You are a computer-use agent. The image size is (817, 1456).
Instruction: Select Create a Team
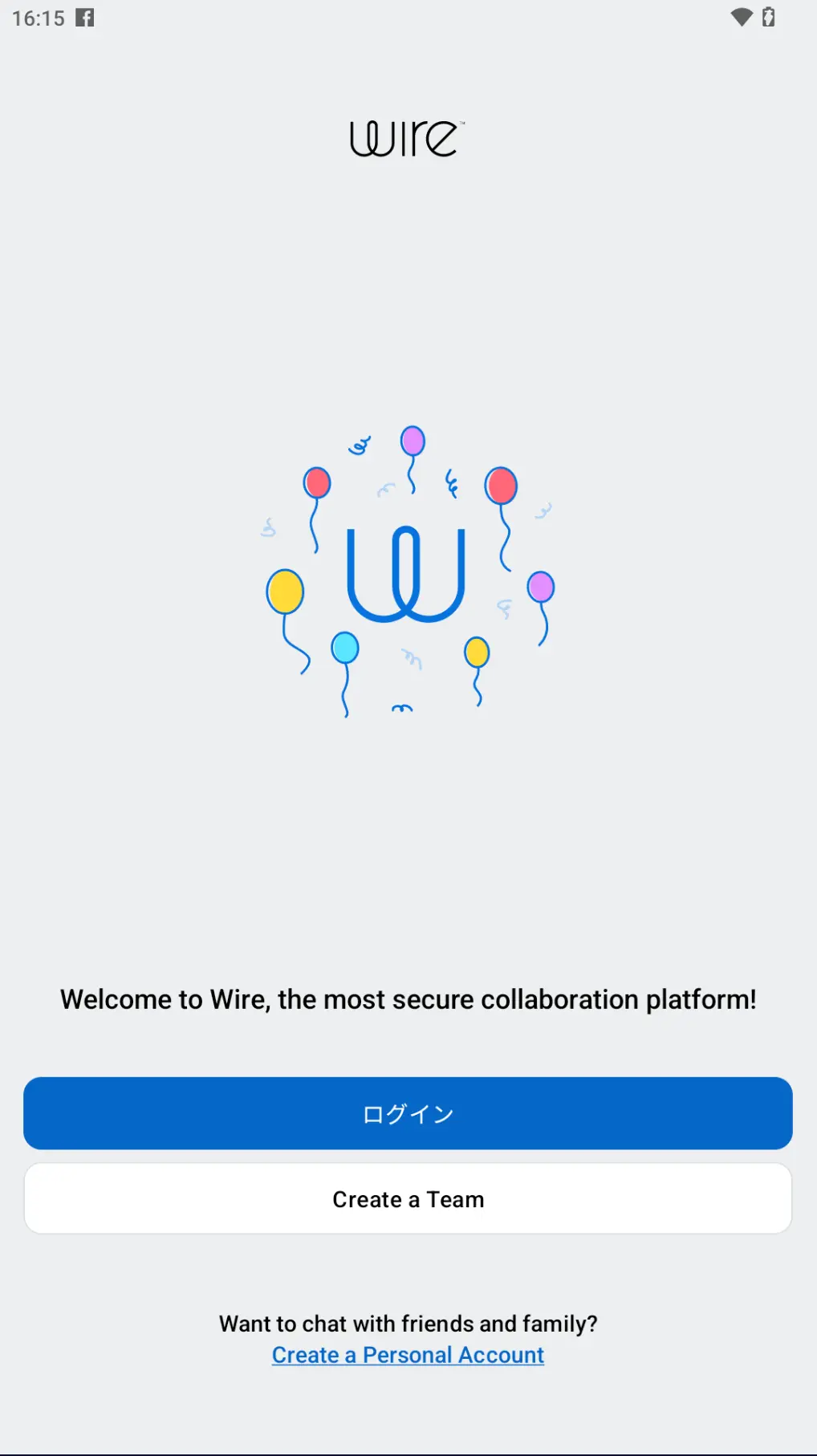coord(408,1198)
